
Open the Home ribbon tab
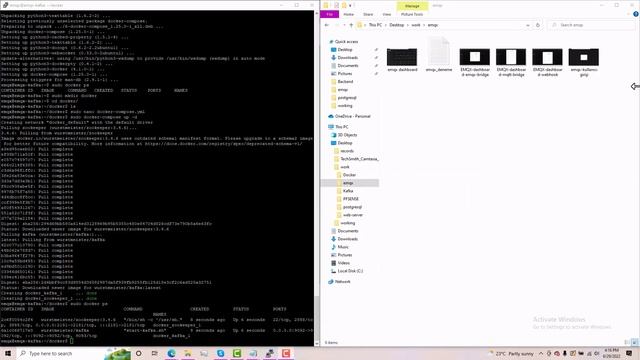click(348, 14)
